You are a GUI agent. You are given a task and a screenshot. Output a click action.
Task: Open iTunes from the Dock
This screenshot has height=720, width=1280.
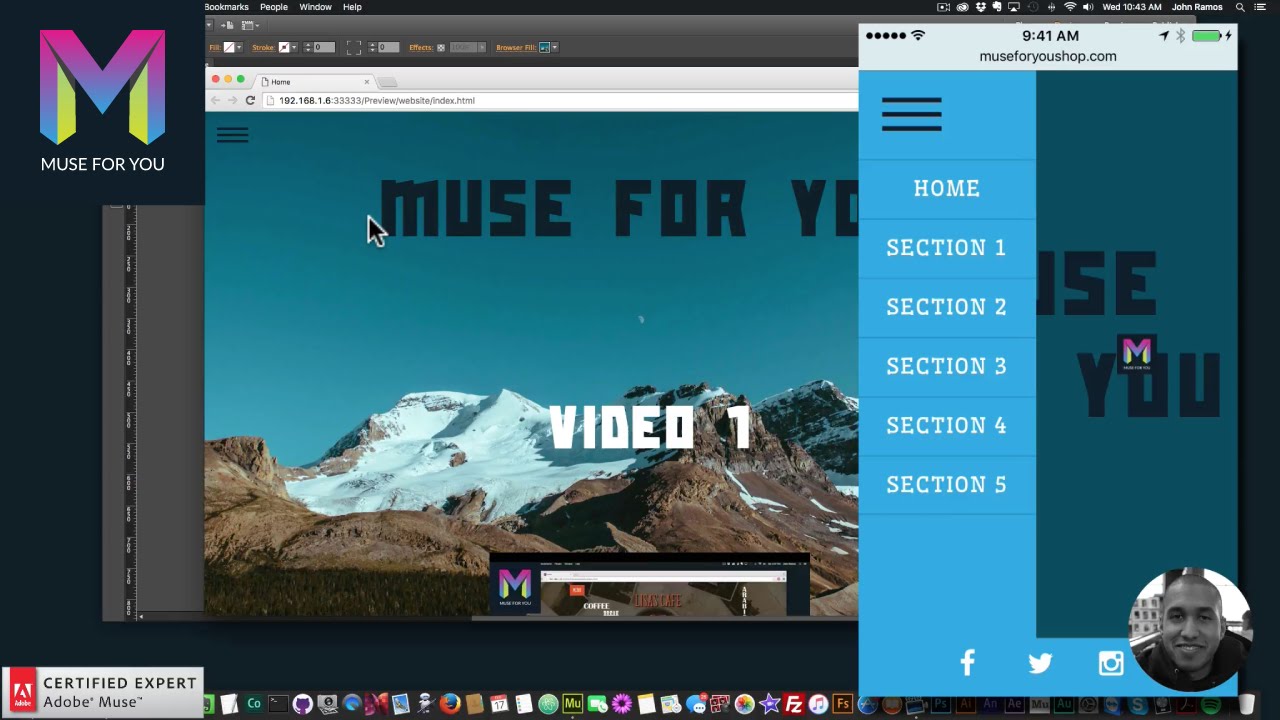(x=818, y=704)
